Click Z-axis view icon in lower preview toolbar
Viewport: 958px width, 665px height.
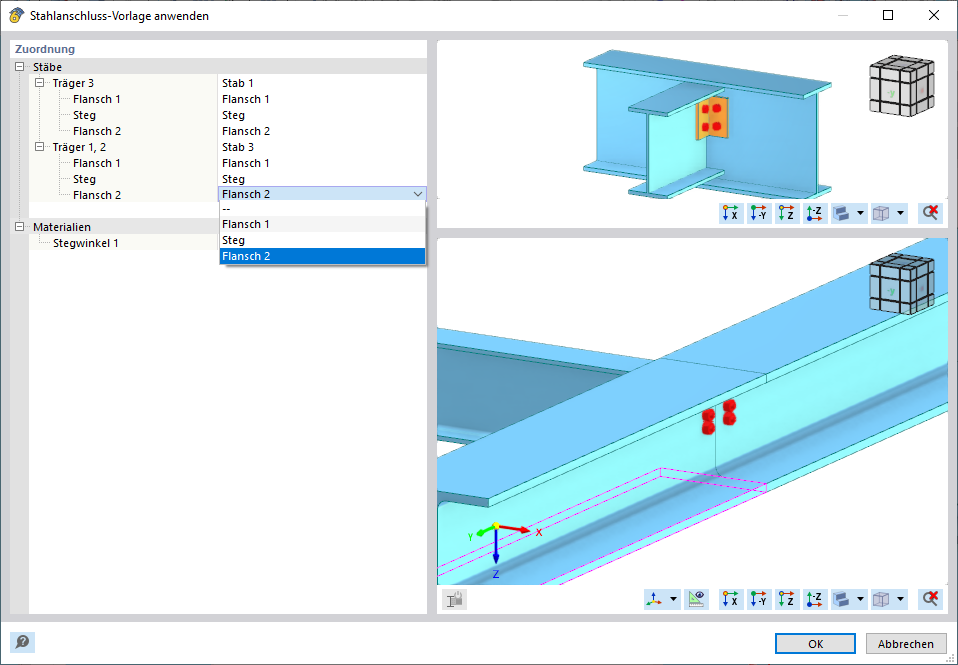click(x=787, y=599)
